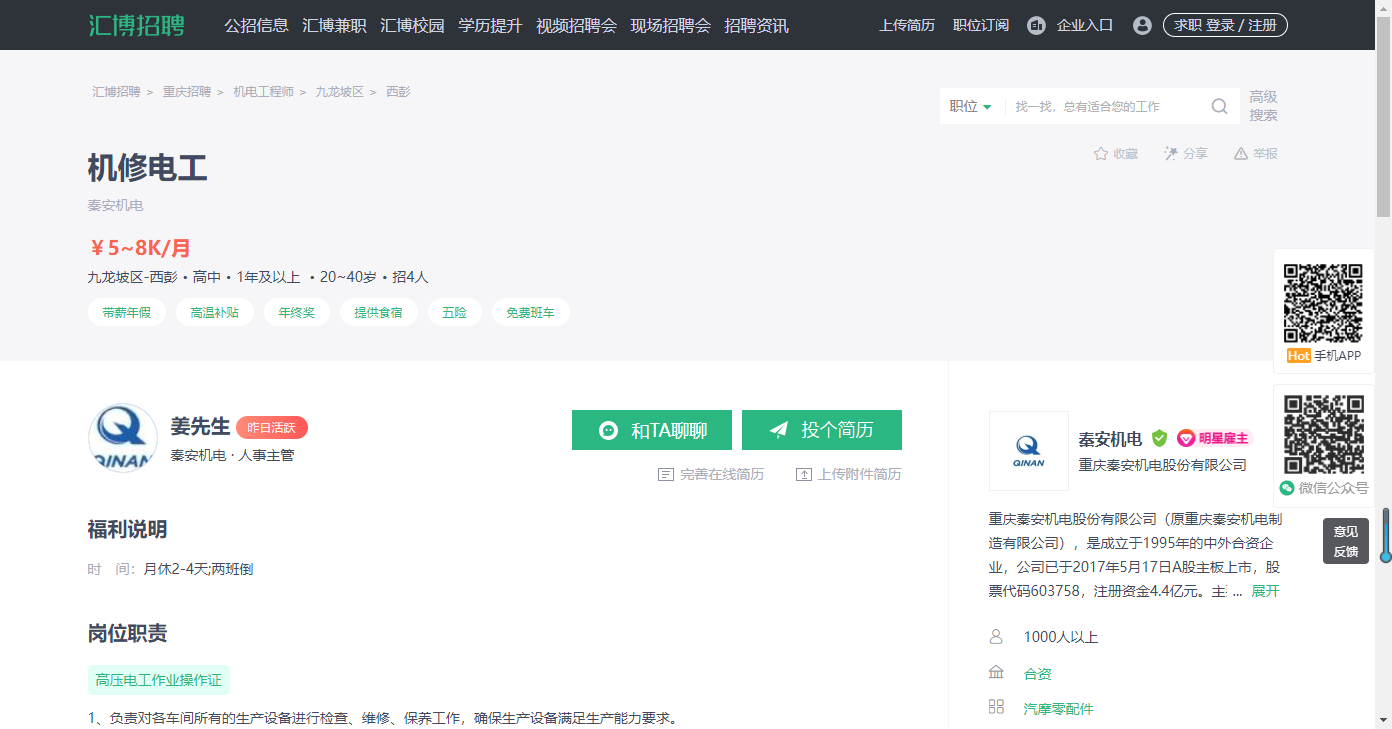Viewport: 1392px width, 729px height.
Task: Click 上传附件简历 link
Action: pyautogui.click(x=849, y=474)
